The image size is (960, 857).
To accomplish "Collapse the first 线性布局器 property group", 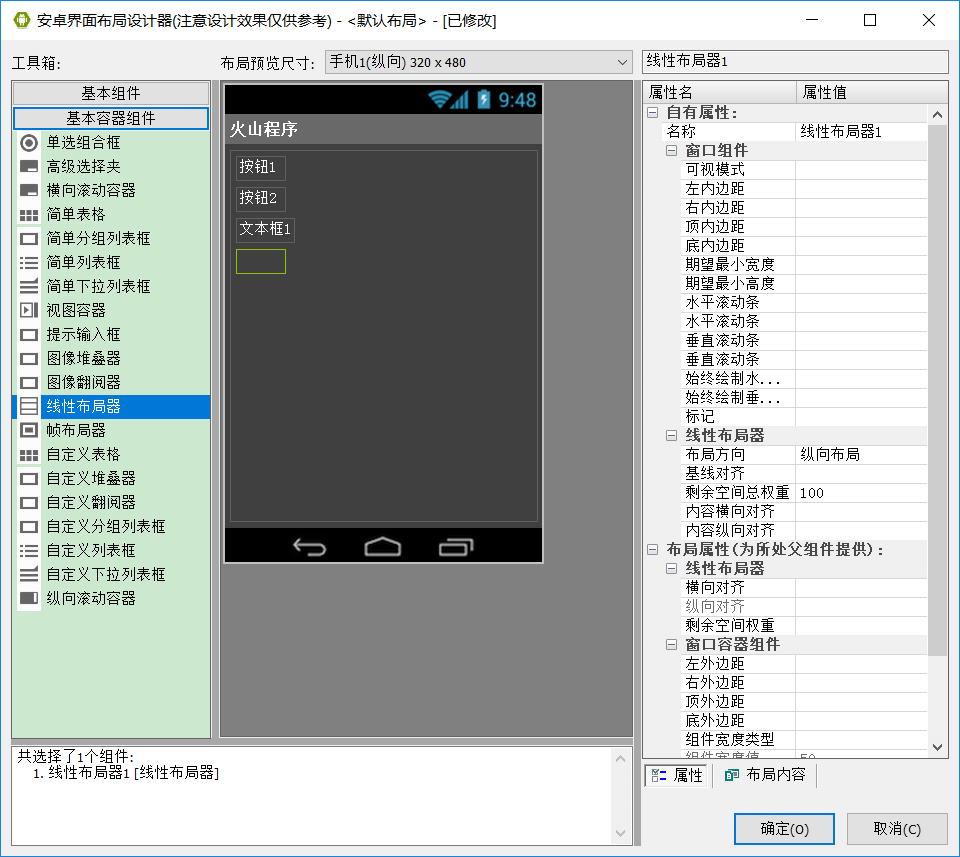I will (x=672, y=435).
